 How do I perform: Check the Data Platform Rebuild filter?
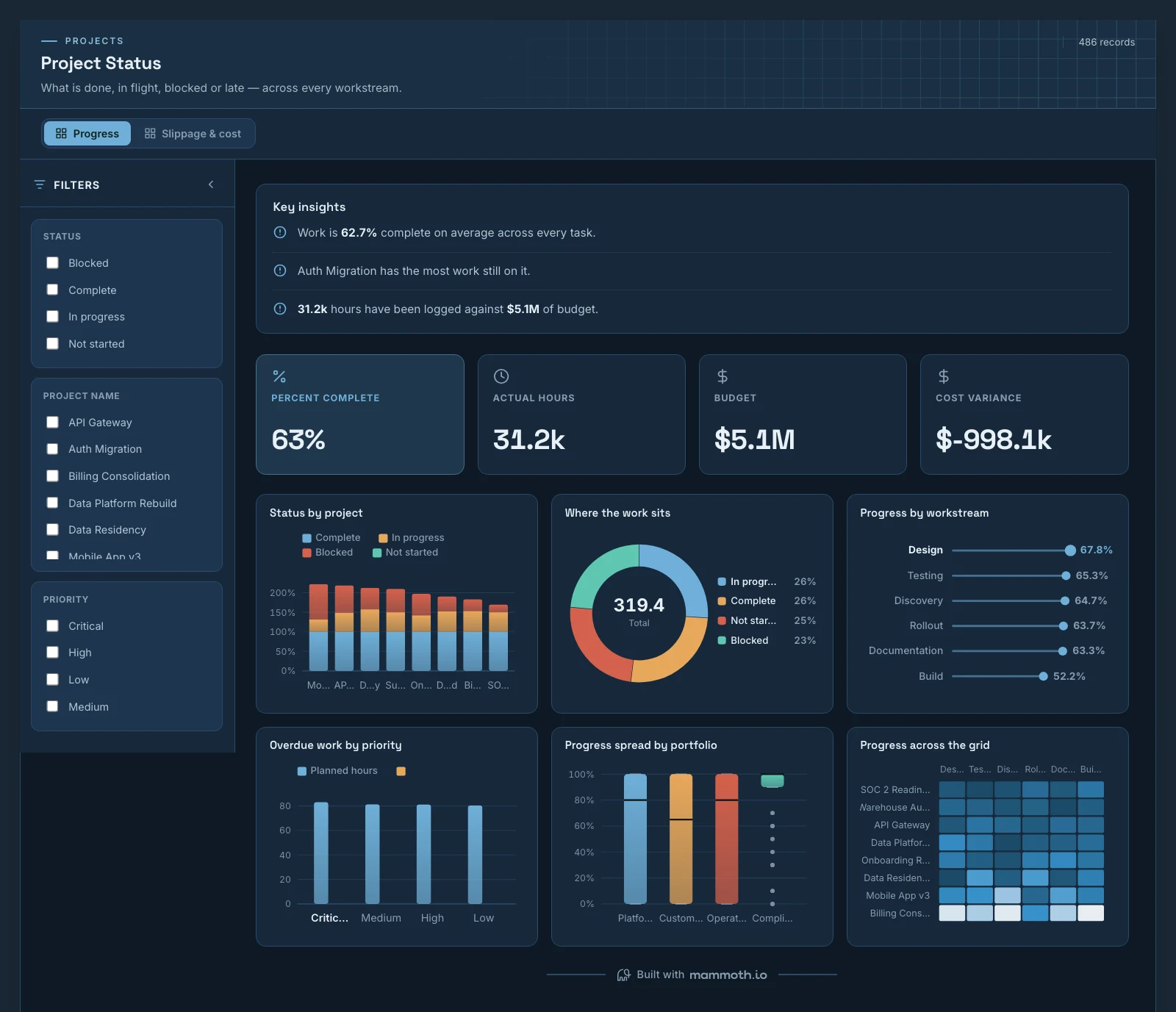(x=52, y=503)
